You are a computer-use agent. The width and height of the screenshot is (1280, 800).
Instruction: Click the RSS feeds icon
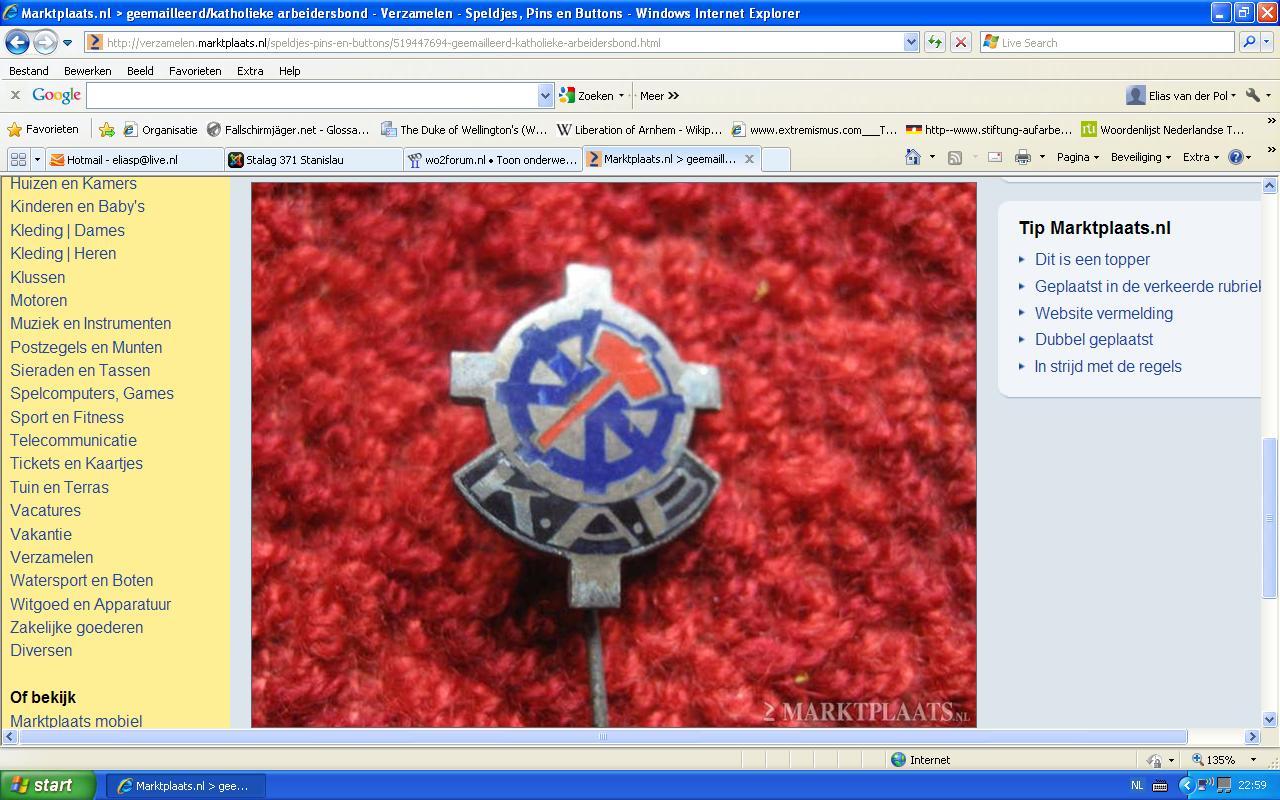click(955, 157)
